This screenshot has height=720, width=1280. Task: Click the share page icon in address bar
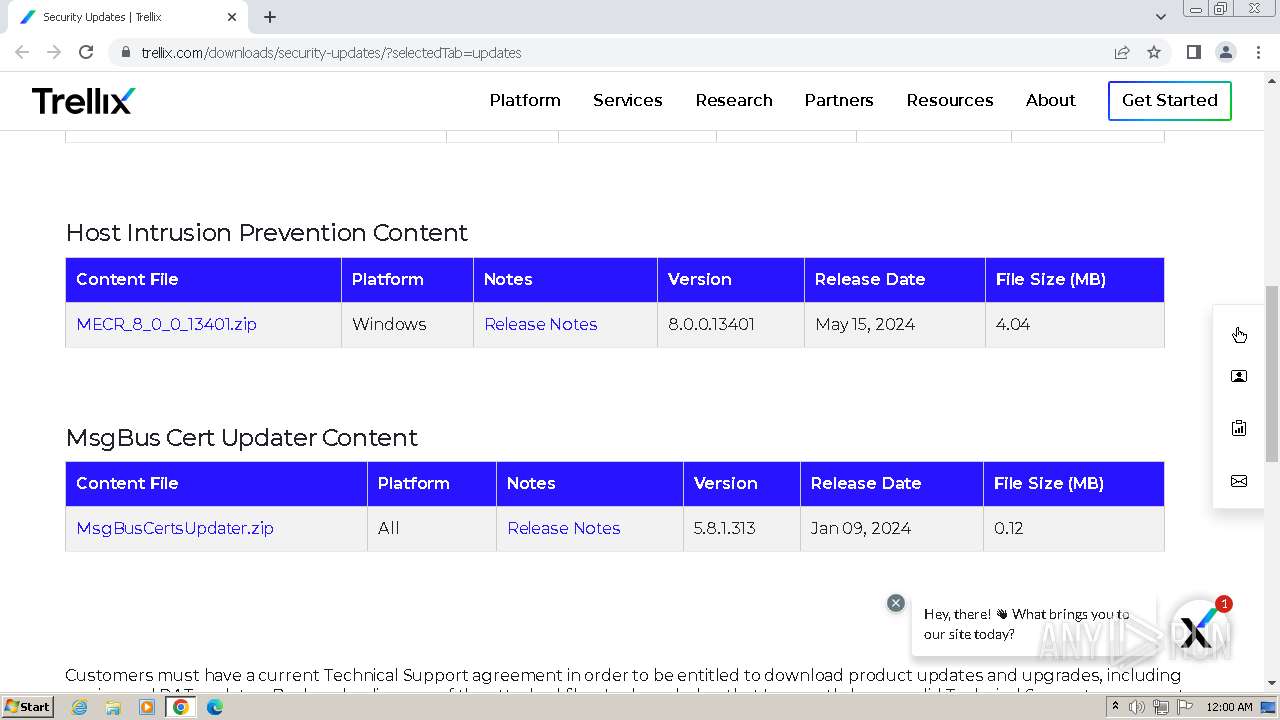(x=1122, y=52)
